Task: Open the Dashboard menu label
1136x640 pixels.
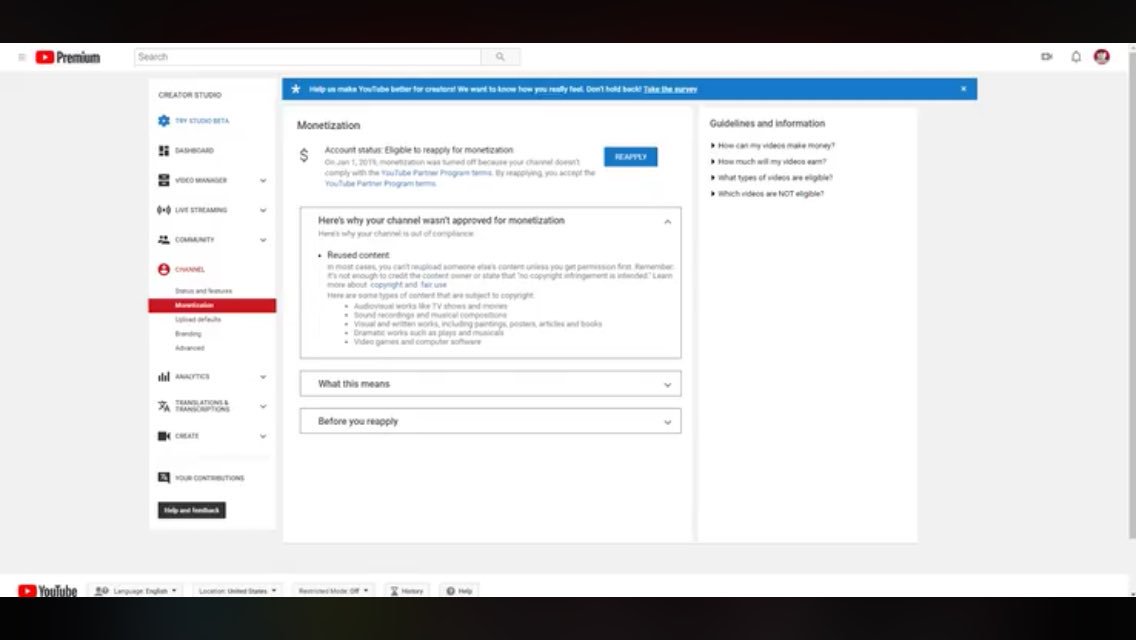Action: [x=194, y=151]
